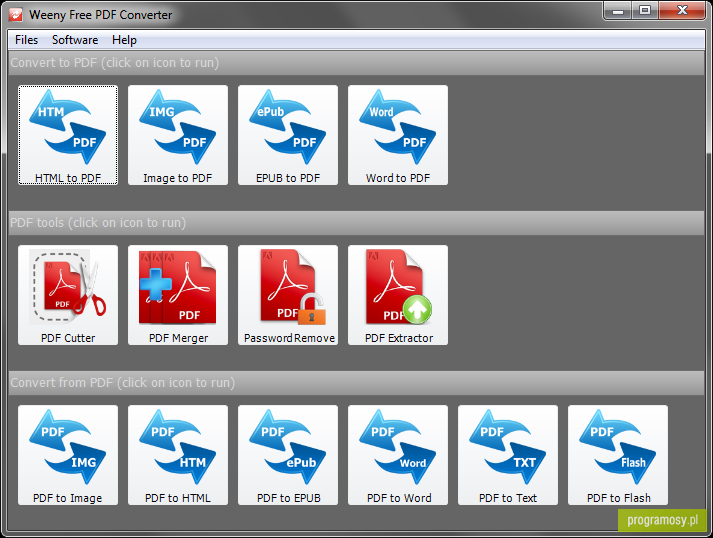Start the Word to PDF converter
The height and width of the screenshot is (538, 713).
(398, 135)
